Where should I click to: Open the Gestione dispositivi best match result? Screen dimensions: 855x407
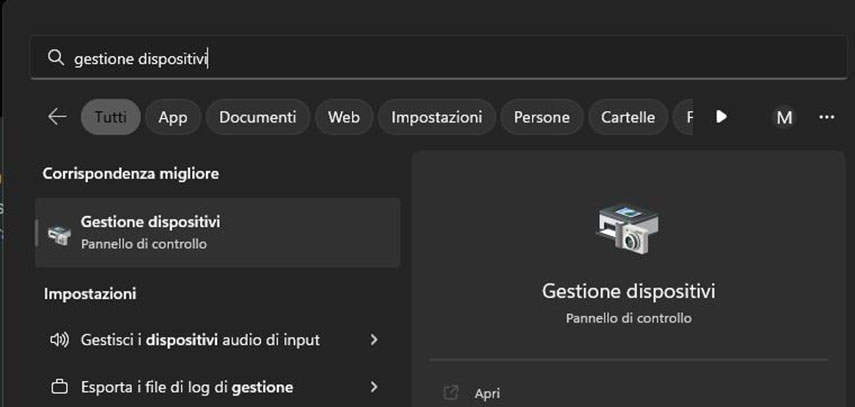pyautogui.click(x=217, y=232)
